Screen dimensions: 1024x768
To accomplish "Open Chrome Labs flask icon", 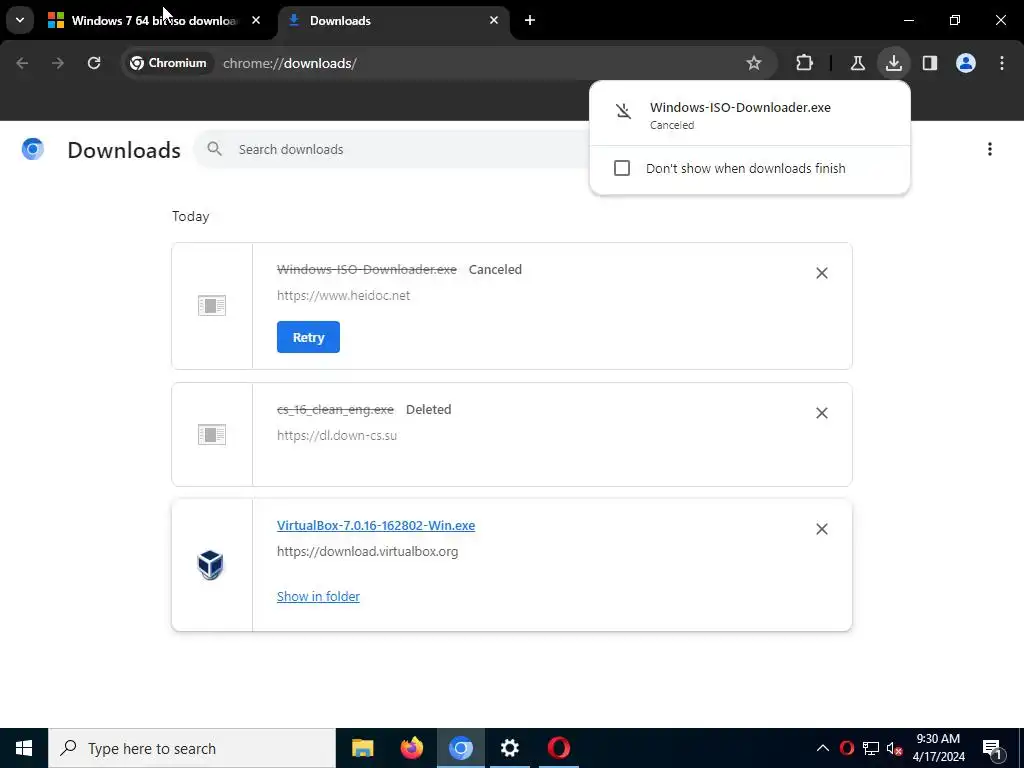I will pos(857,63).
